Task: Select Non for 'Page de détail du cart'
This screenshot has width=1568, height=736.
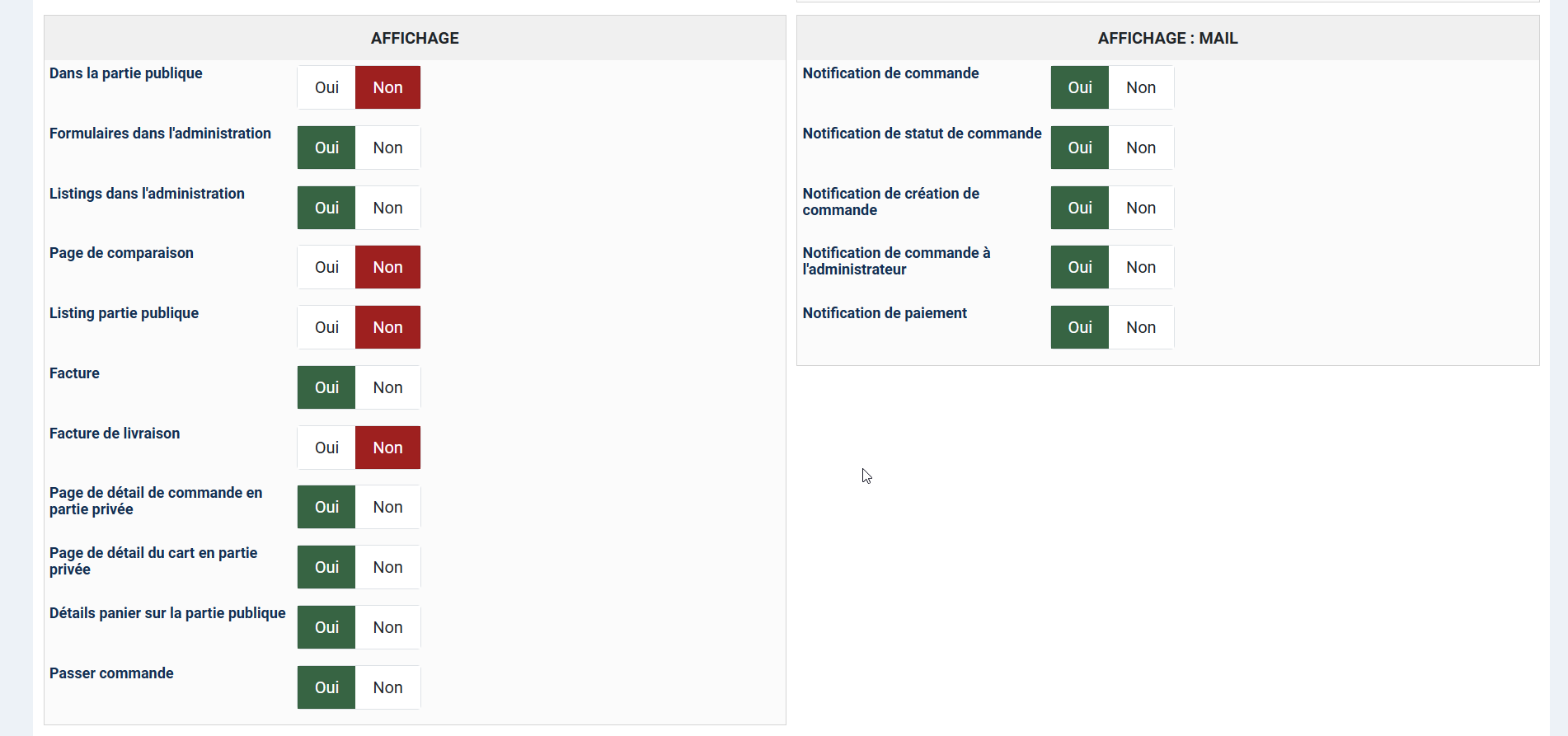Action: (387, 567)
